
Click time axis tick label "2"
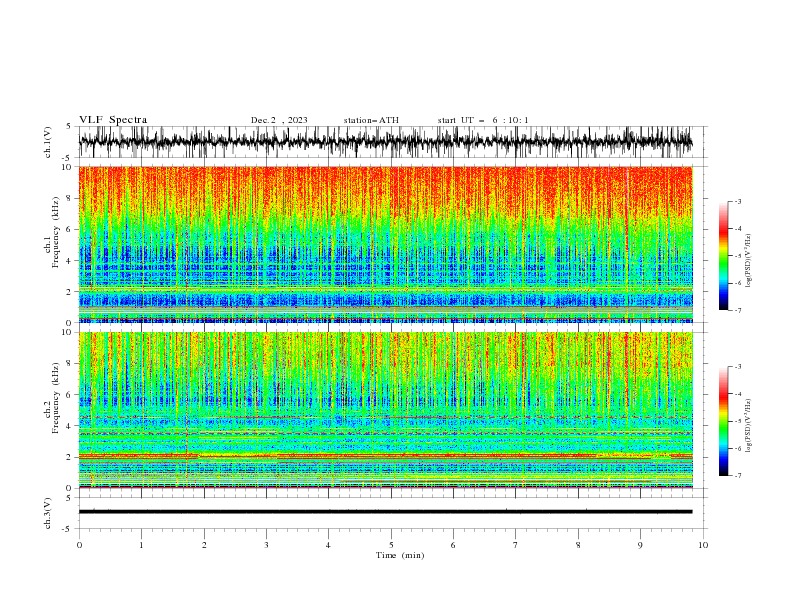204,545
